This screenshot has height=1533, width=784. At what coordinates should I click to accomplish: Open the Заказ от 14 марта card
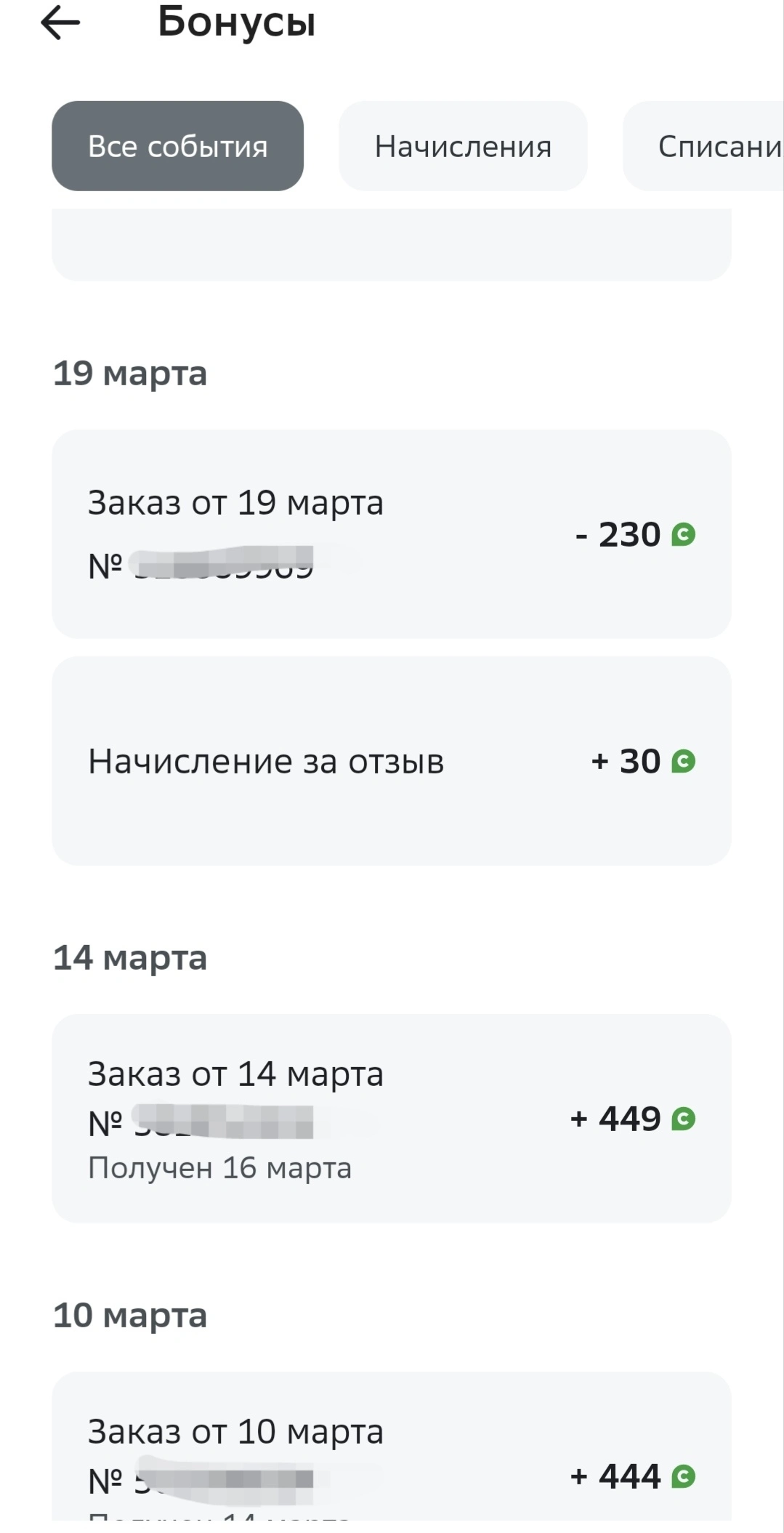[391, 1119]
